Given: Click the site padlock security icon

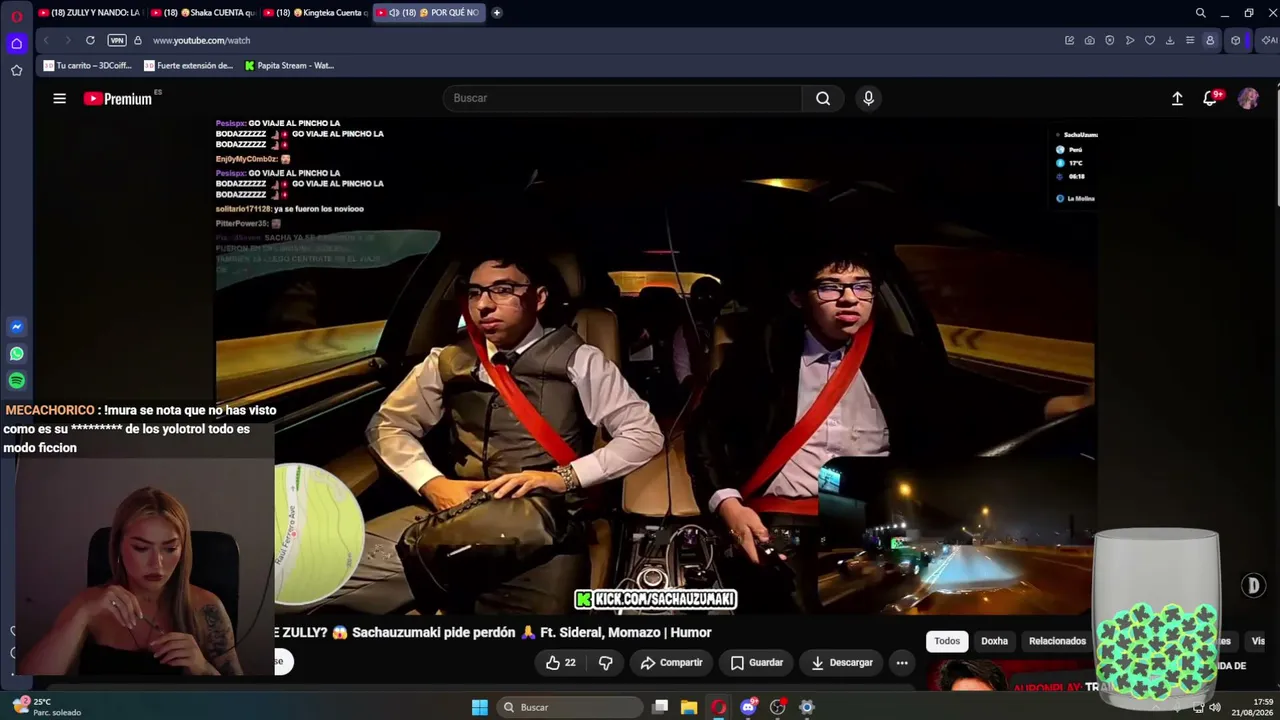Looking at the screenshot, I should point(138,40).
